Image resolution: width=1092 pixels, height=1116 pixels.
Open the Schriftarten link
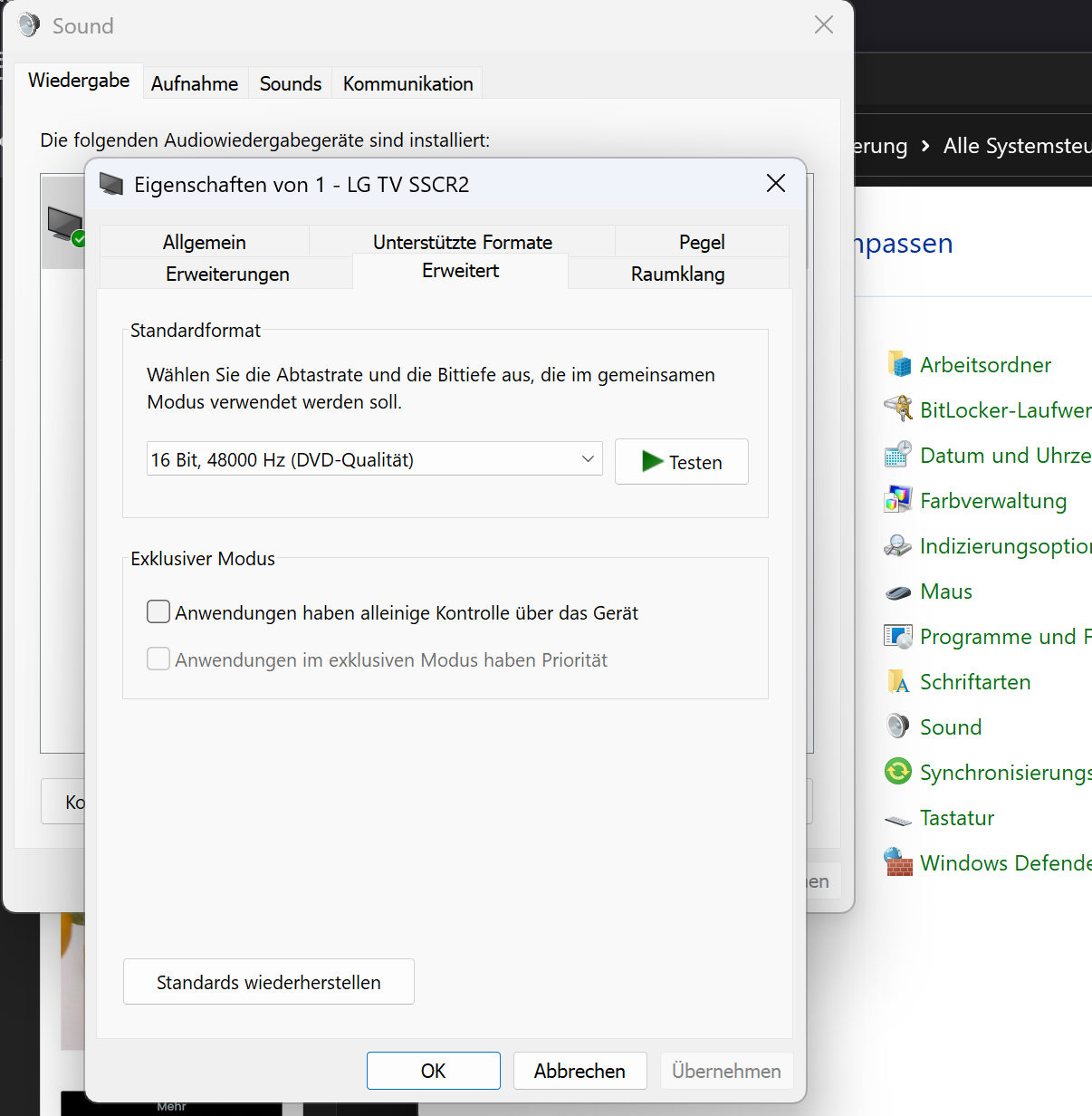pyautogui.click(x=975, y=682)
